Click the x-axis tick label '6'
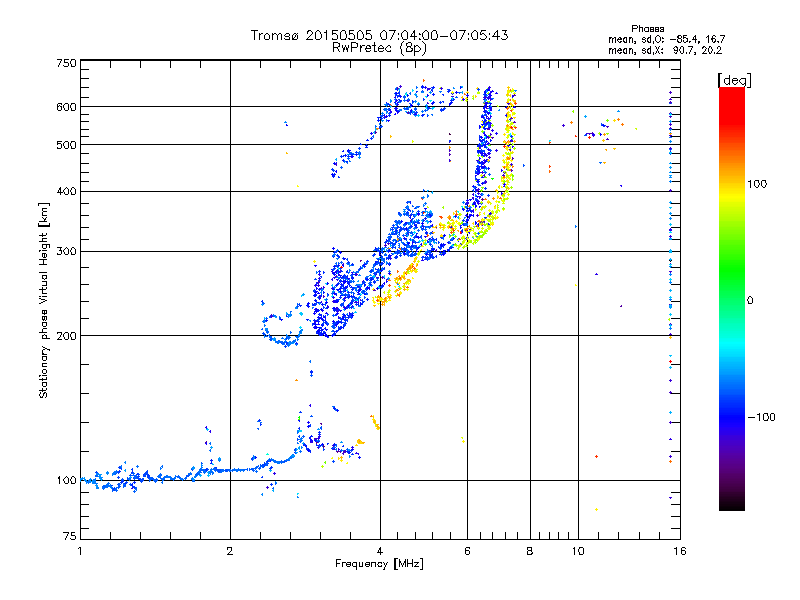Viewport: 800px width, 600px height. click(x=467, y=551)
